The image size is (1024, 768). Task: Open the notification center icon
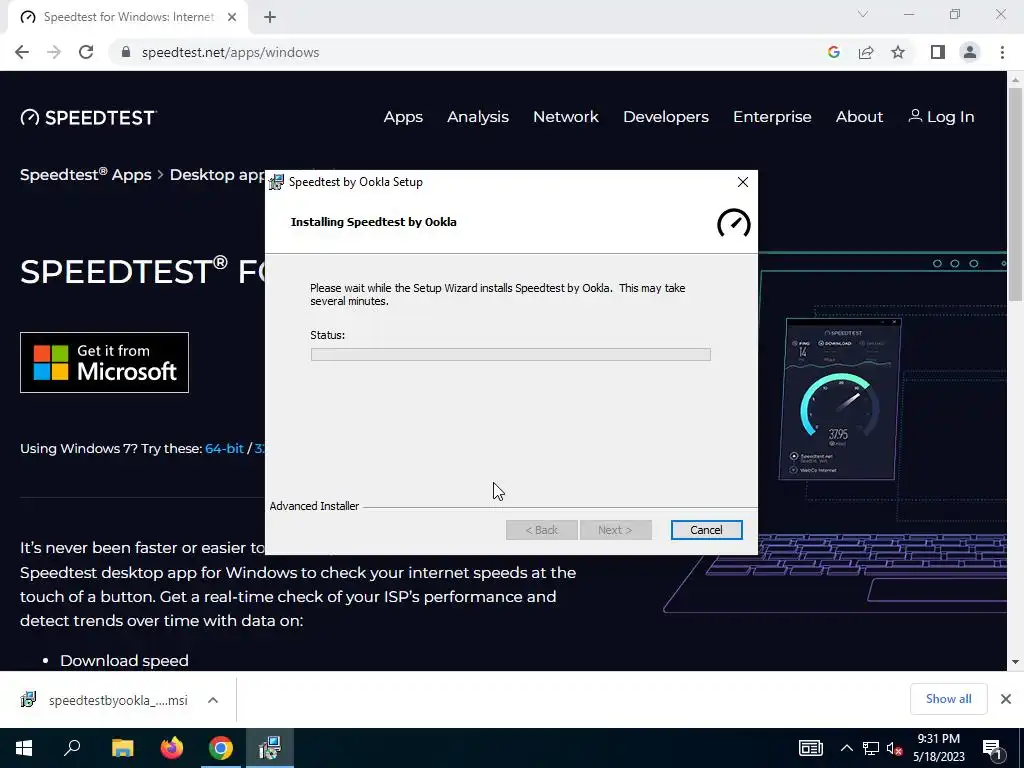(993, 748)
